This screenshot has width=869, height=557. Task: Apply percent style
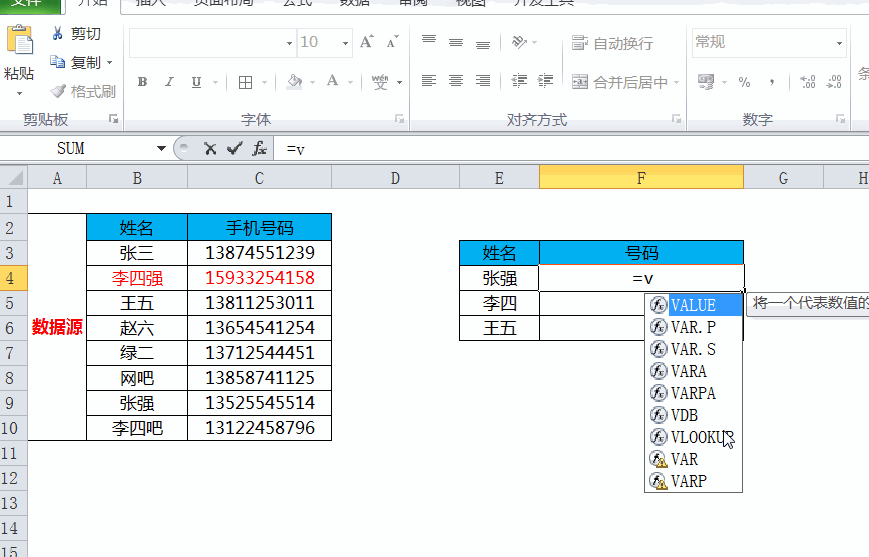[744, 82]
